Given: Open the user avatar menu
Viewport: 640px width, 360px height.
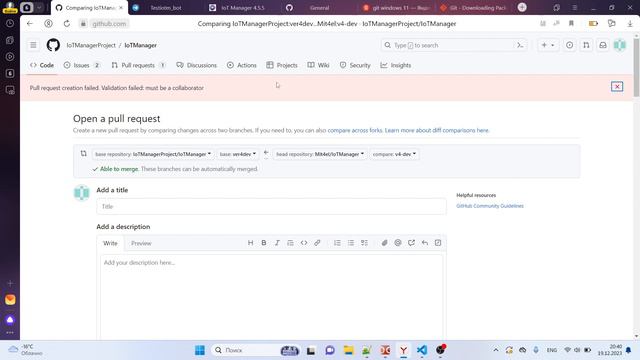Looking at the screenshot, I should click(620, 45).
